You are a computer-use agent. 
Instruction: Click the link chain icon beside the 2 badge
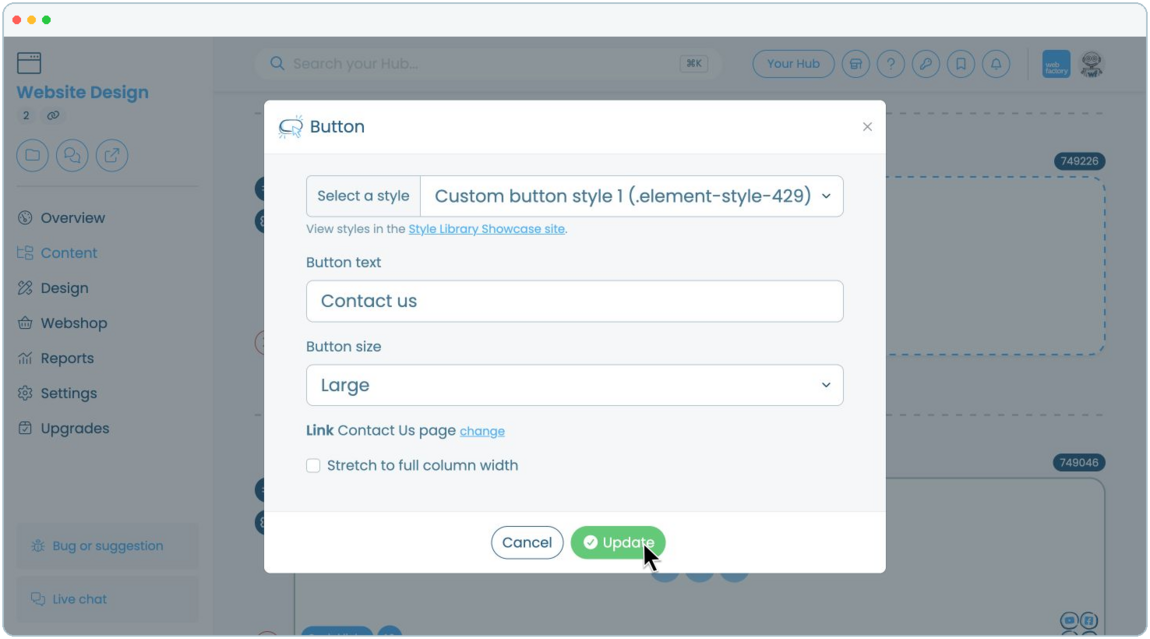[53, 116]
